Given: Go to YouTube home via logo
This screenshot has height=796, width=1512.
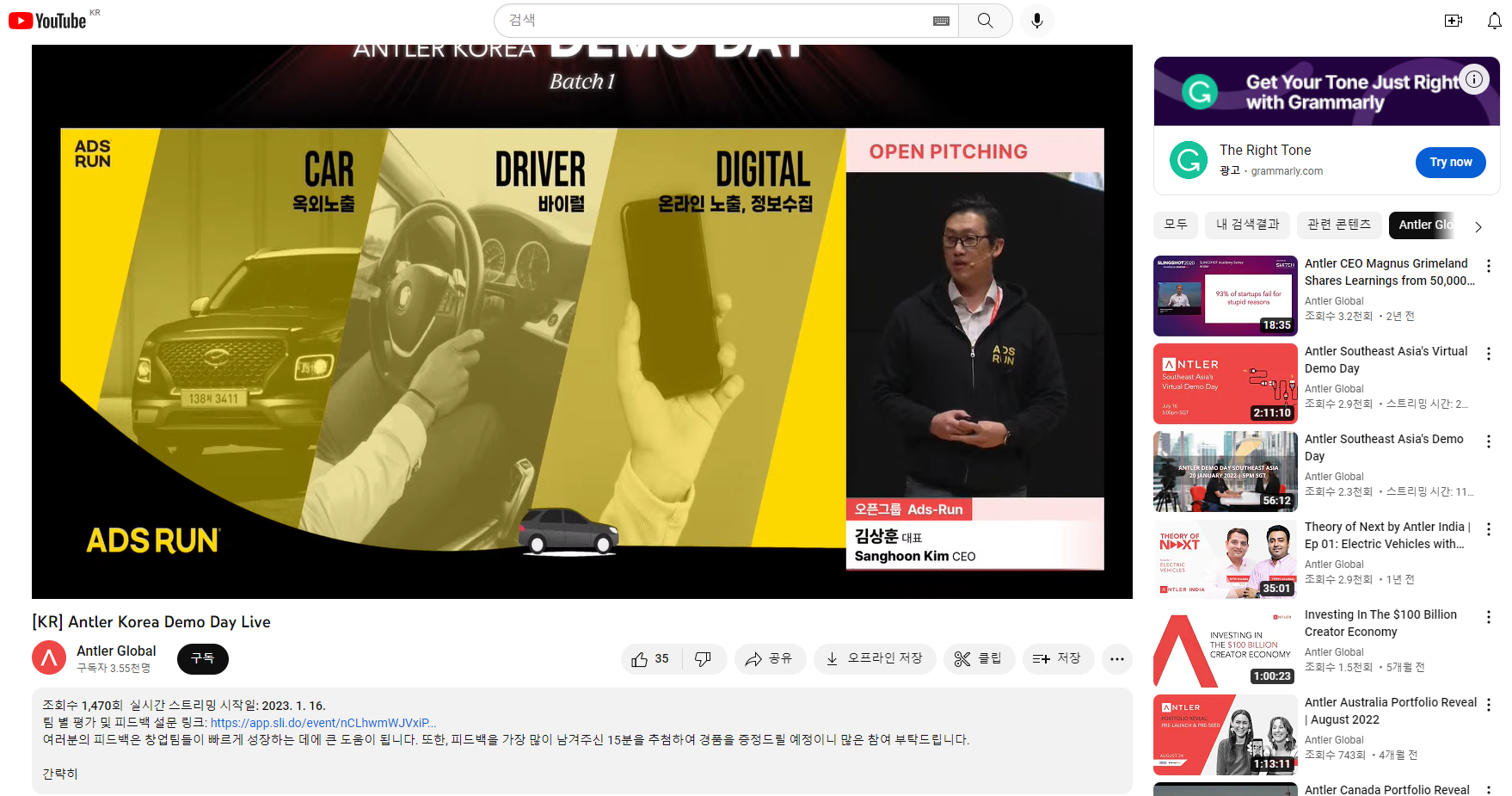Looking at the screenshot, I should 47,21.
